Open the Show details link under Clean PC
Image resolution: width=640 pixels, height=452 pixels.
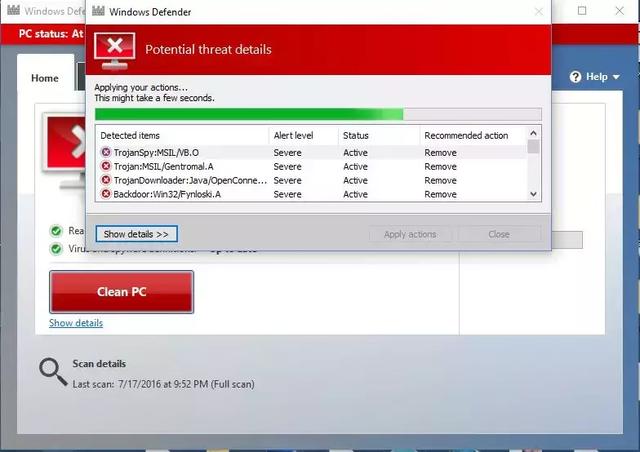76,323
